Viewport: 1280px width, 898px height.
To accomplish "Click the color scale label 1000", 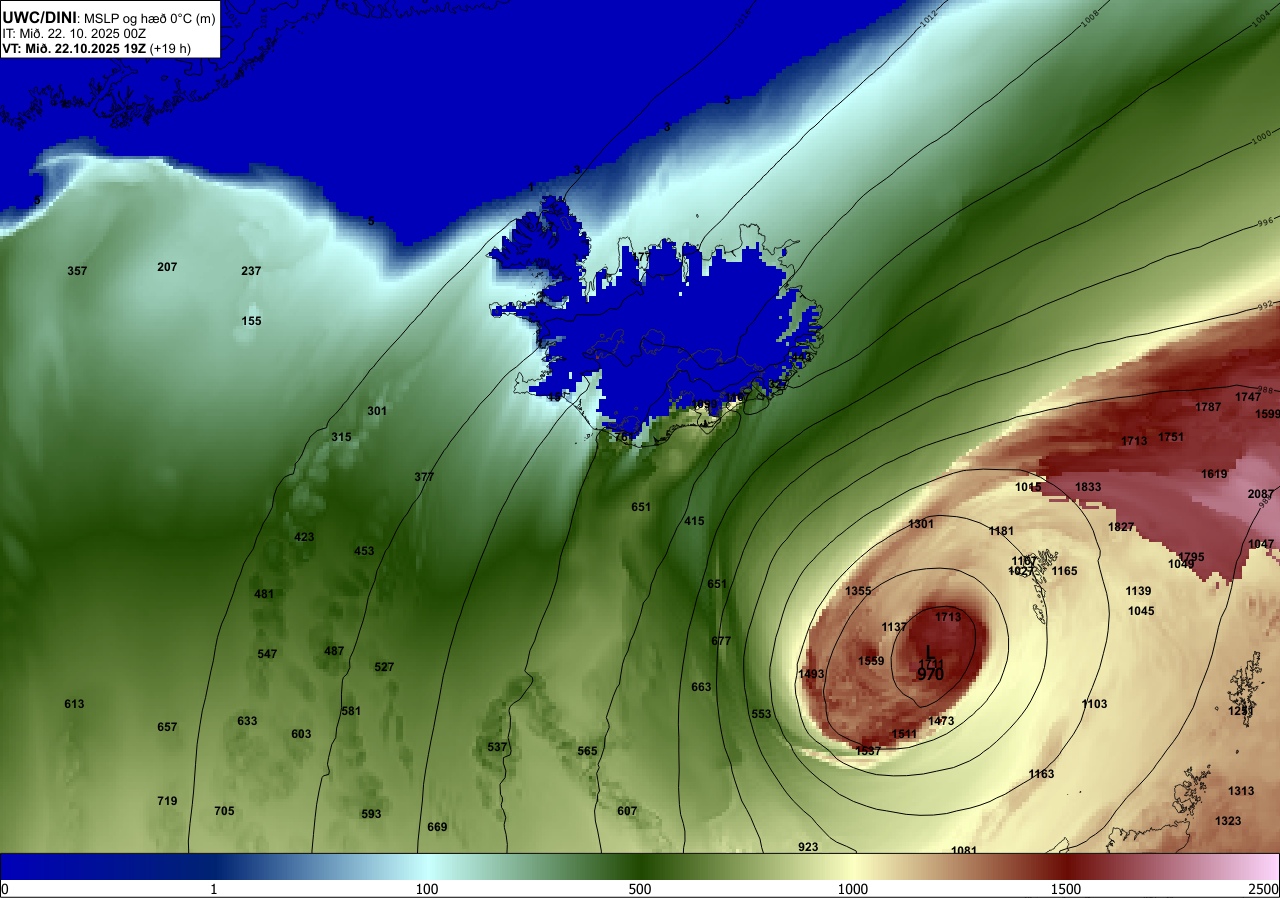I will coord(852,889).
